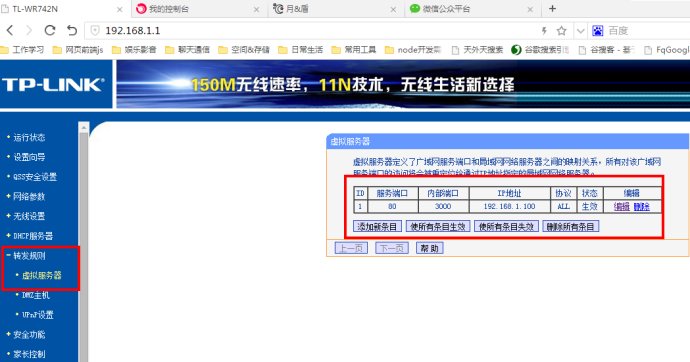690x362 pixels.
Task: Open a new browser tab with plus button
Action: point(552,8)
